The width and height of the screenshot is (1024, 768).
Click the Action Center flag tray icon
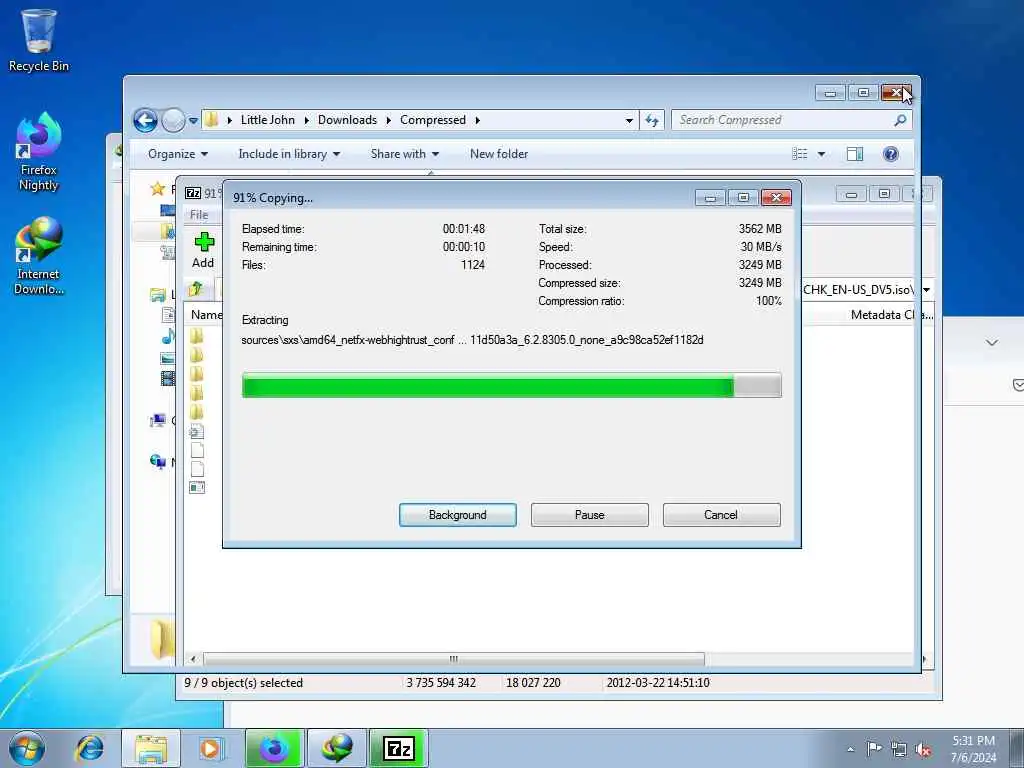pyautogui.click(x=874, y=749)
